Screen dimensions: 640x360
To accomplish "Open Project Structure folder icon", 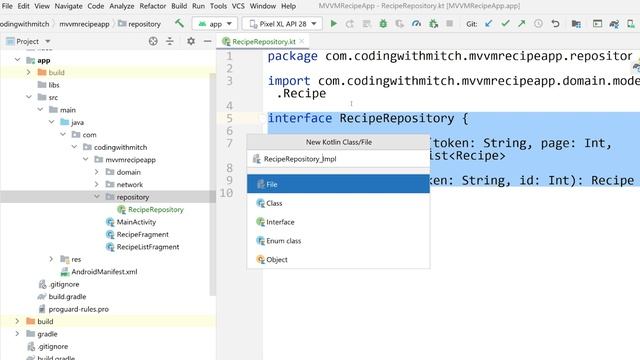I will (x=576, y=24).
